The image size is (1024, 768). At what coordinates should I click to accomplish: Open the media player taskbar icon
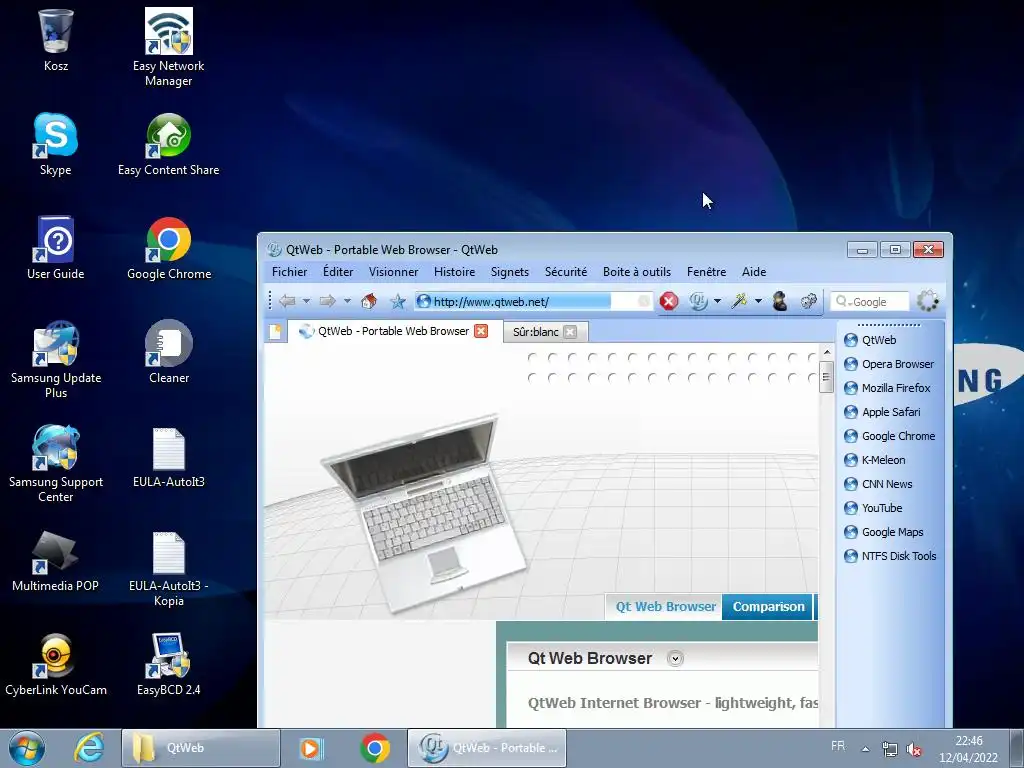click(x=311, y=748)
